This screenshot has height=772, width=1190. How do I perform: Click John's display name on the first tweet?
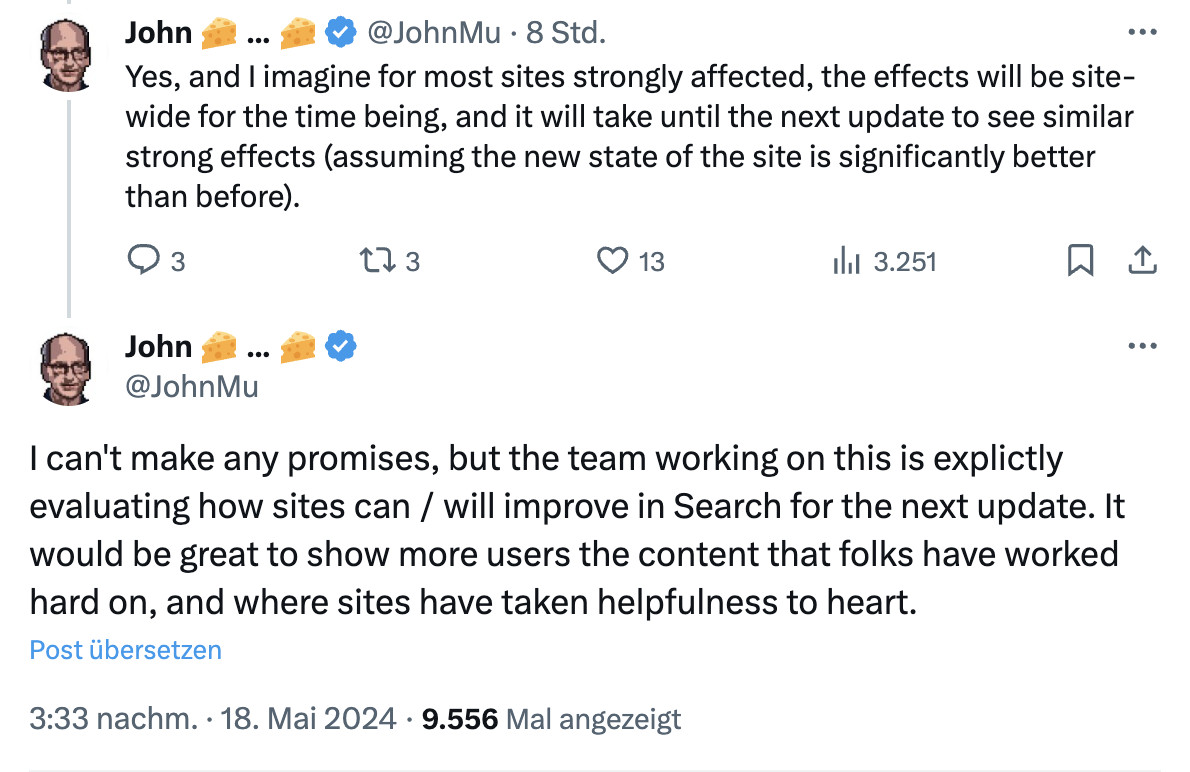click(x=158, y=31)
